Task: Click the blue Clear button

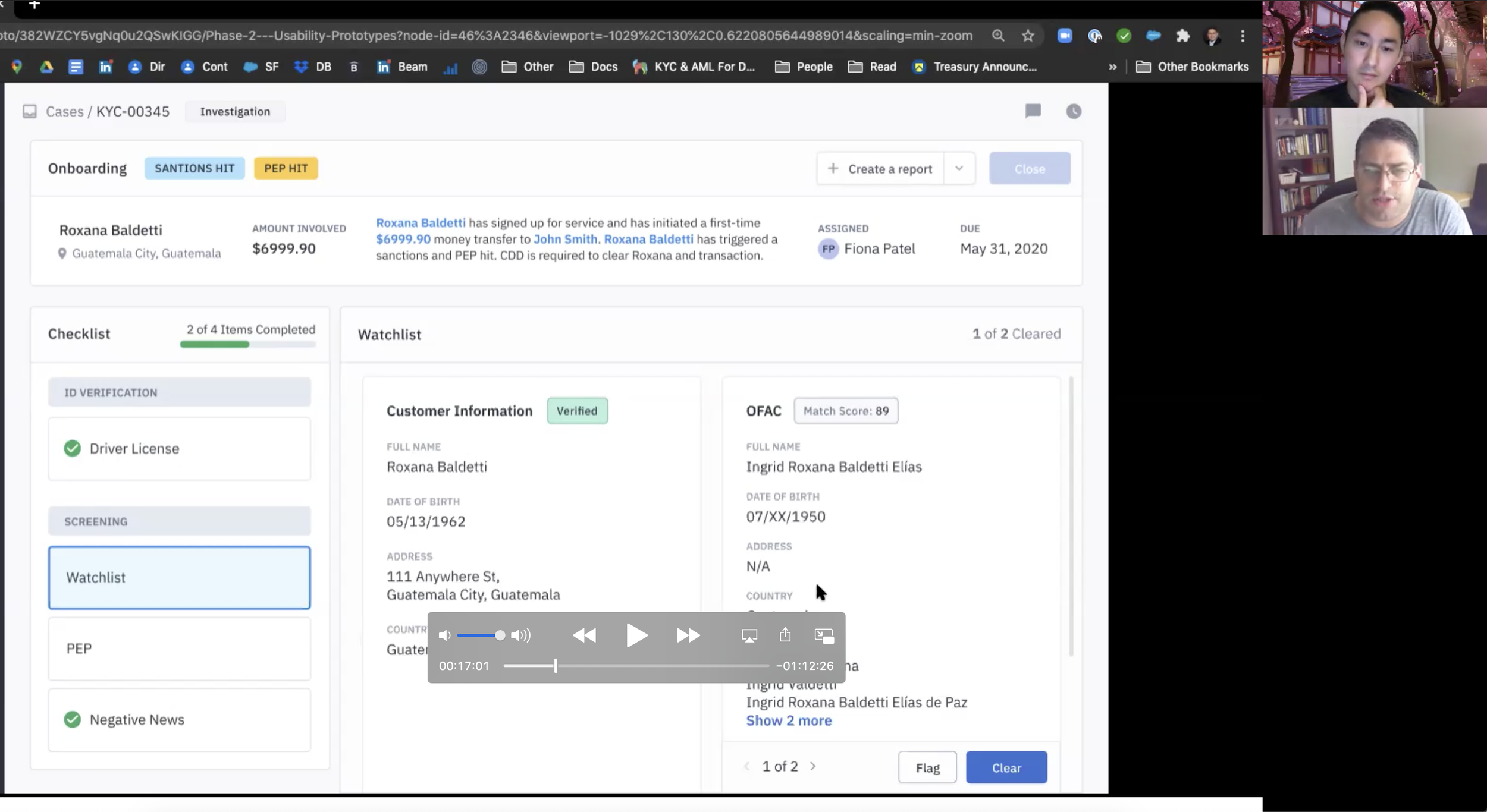Action: 1006,767
